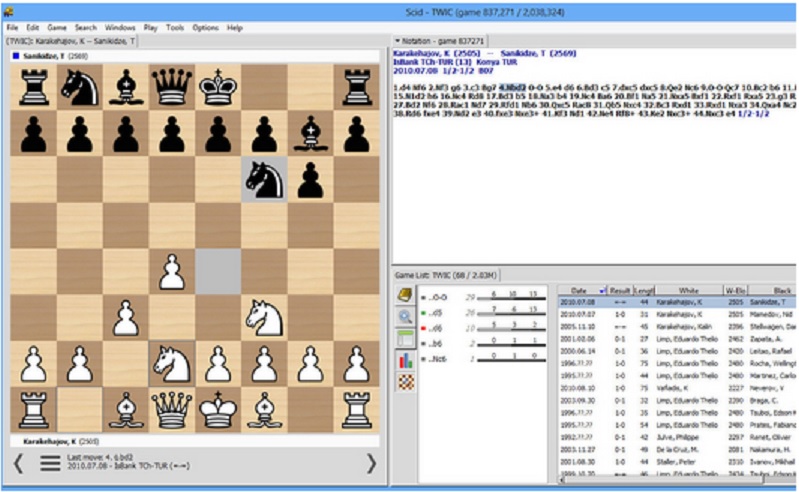
Task: Click the chessboard position filter icon
Action: point(405,382)
